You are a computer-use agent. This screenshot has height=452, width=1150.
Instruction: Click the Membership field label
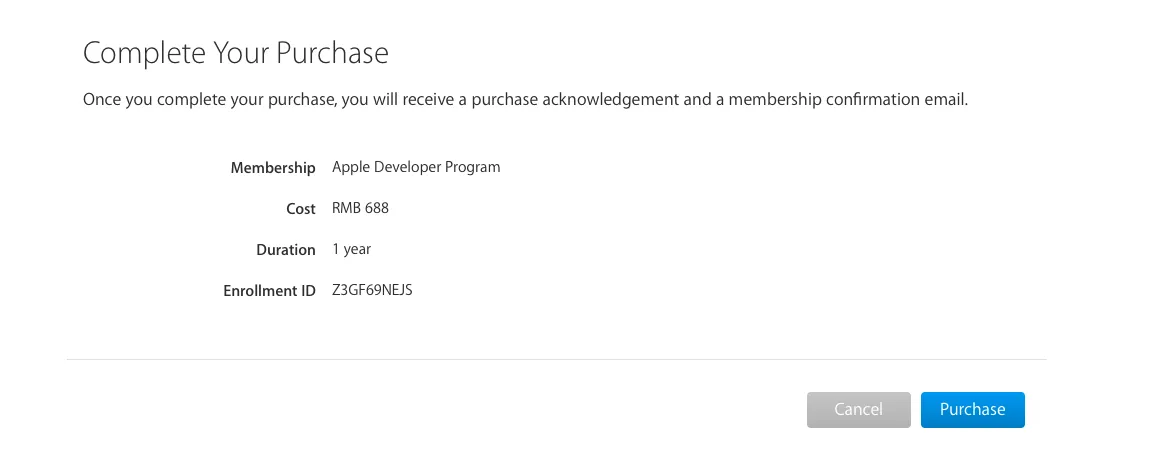click(273, 168)
